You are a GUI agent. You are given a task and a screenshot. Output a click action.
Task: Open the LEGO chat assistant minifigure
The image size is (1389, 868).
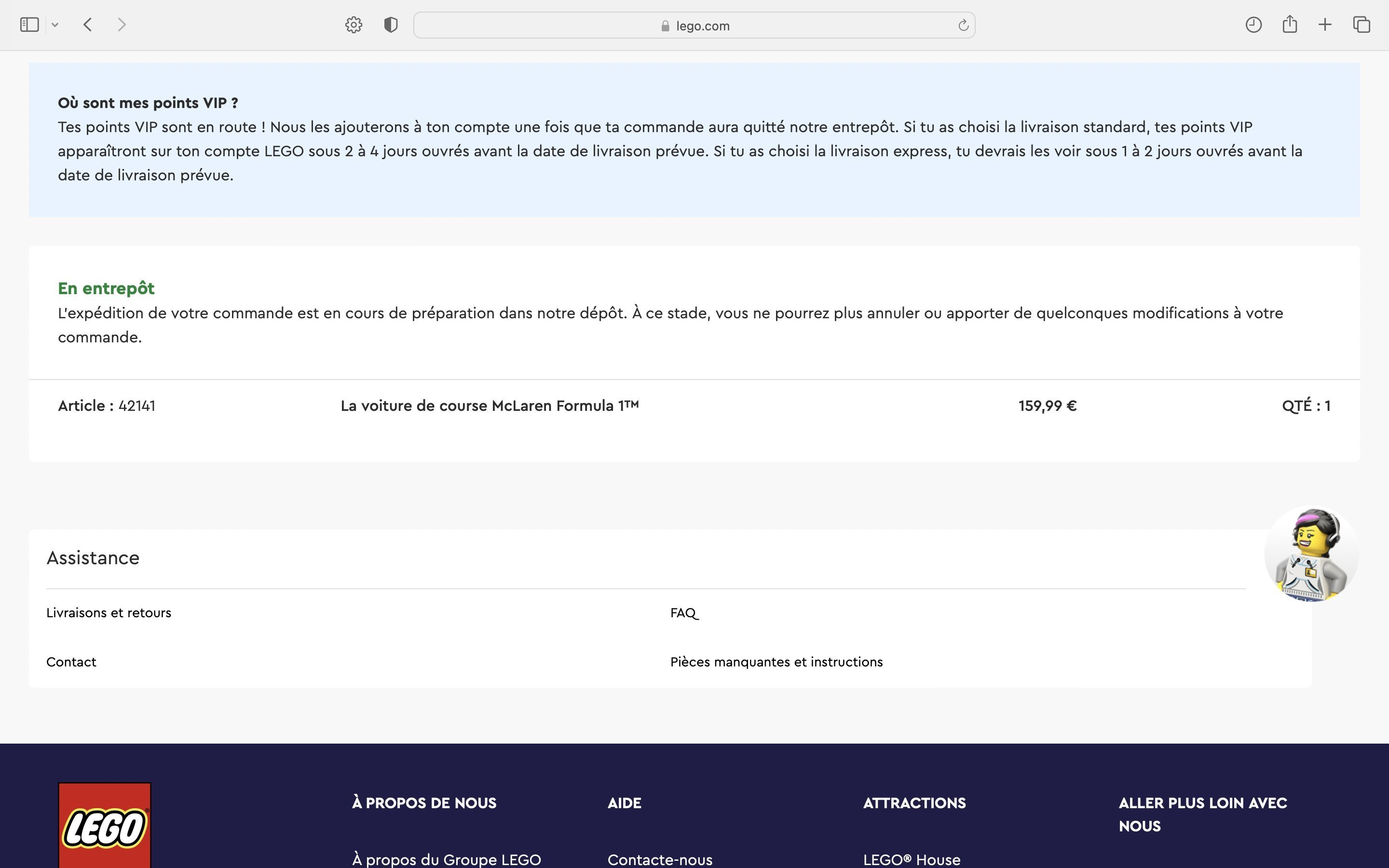(x=1311, y=554)
